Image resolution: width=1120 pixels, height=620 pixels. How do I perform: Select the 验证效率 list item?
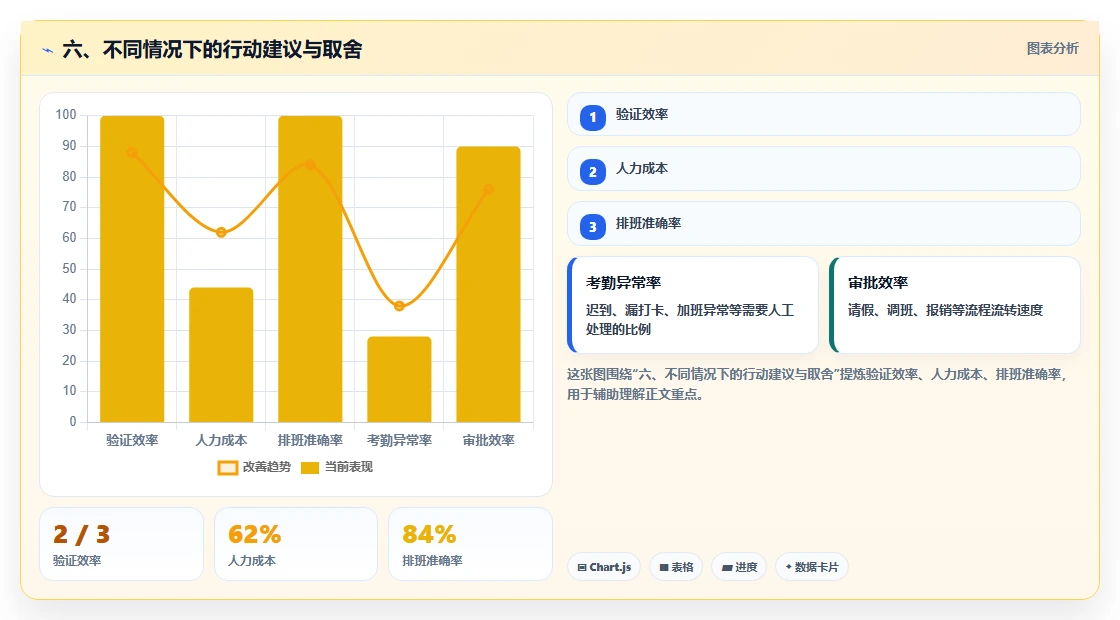pos(824,114)
